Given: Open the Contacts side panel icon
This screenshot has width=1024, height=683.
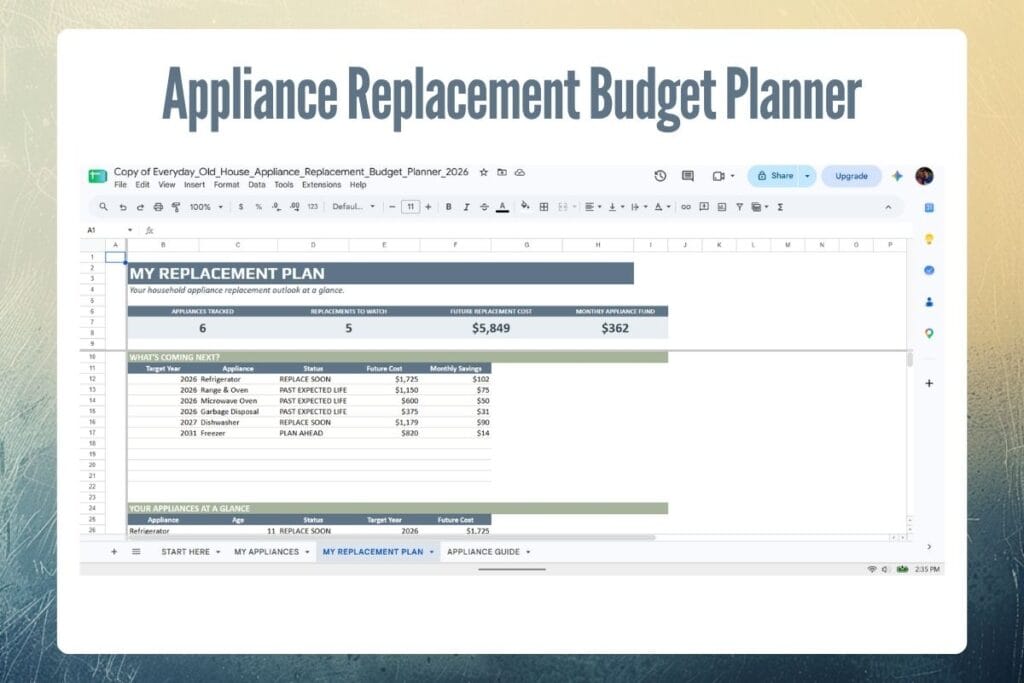Looking at the screenshot, I should pyautogui.click(x=929, y=302).
